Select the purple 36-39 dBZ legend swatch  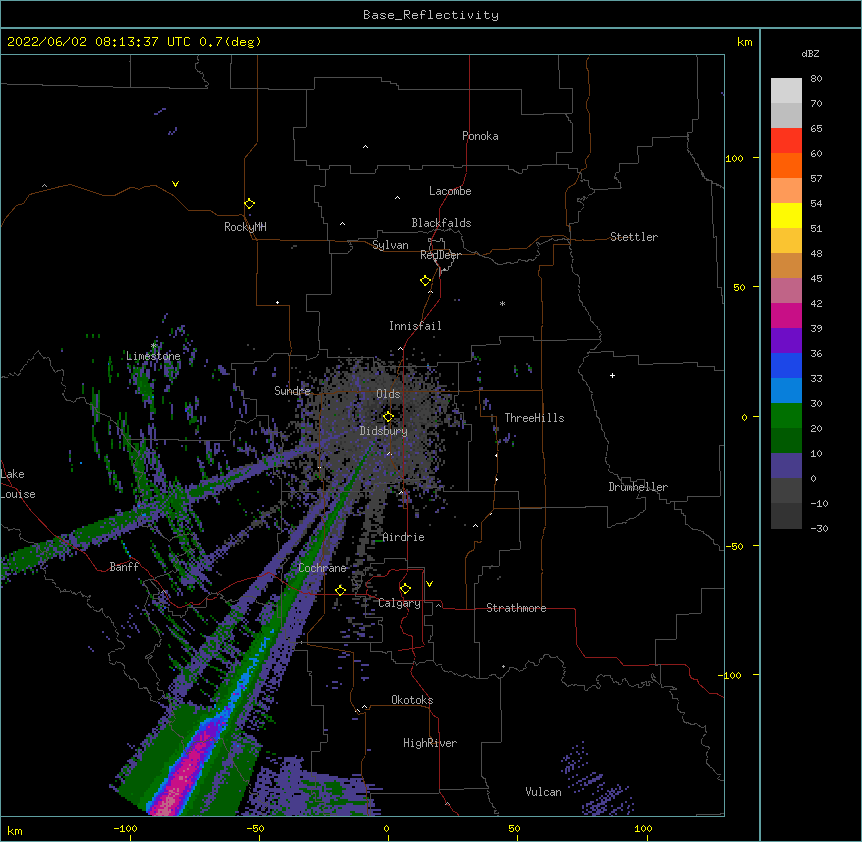786,341
